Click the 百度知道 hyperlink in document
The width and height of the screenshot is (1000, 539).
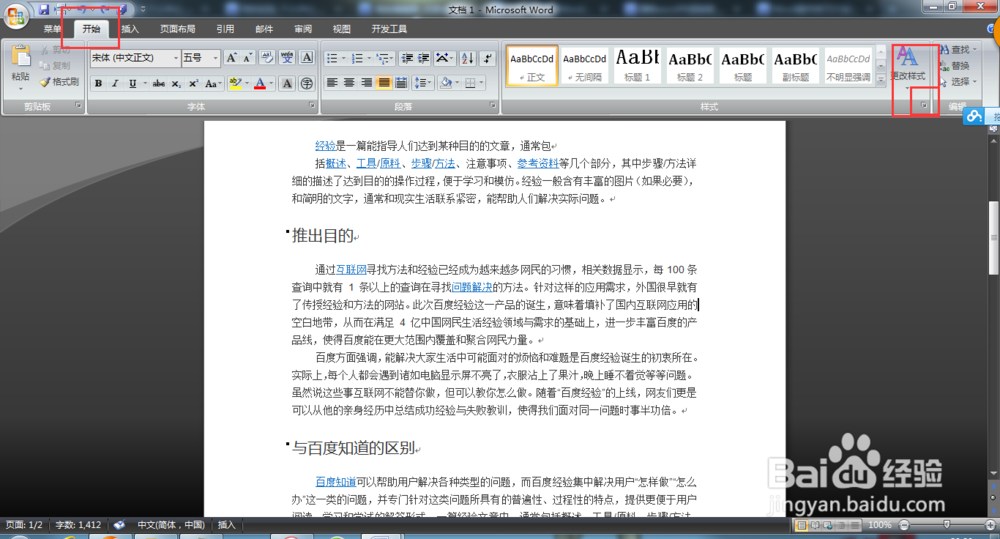coord(335,482)
